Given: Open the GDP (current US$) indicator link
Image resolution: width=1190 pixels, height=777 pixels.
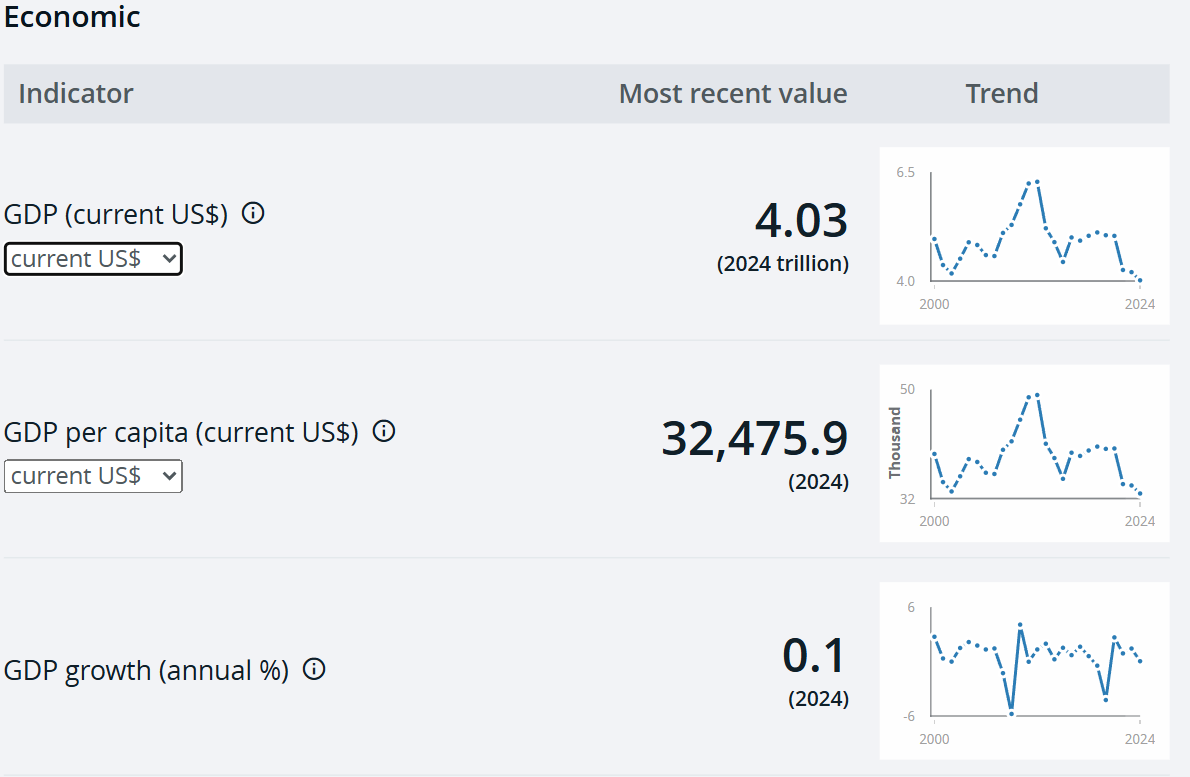Looking at the screenshot, I should click(115, 214).
